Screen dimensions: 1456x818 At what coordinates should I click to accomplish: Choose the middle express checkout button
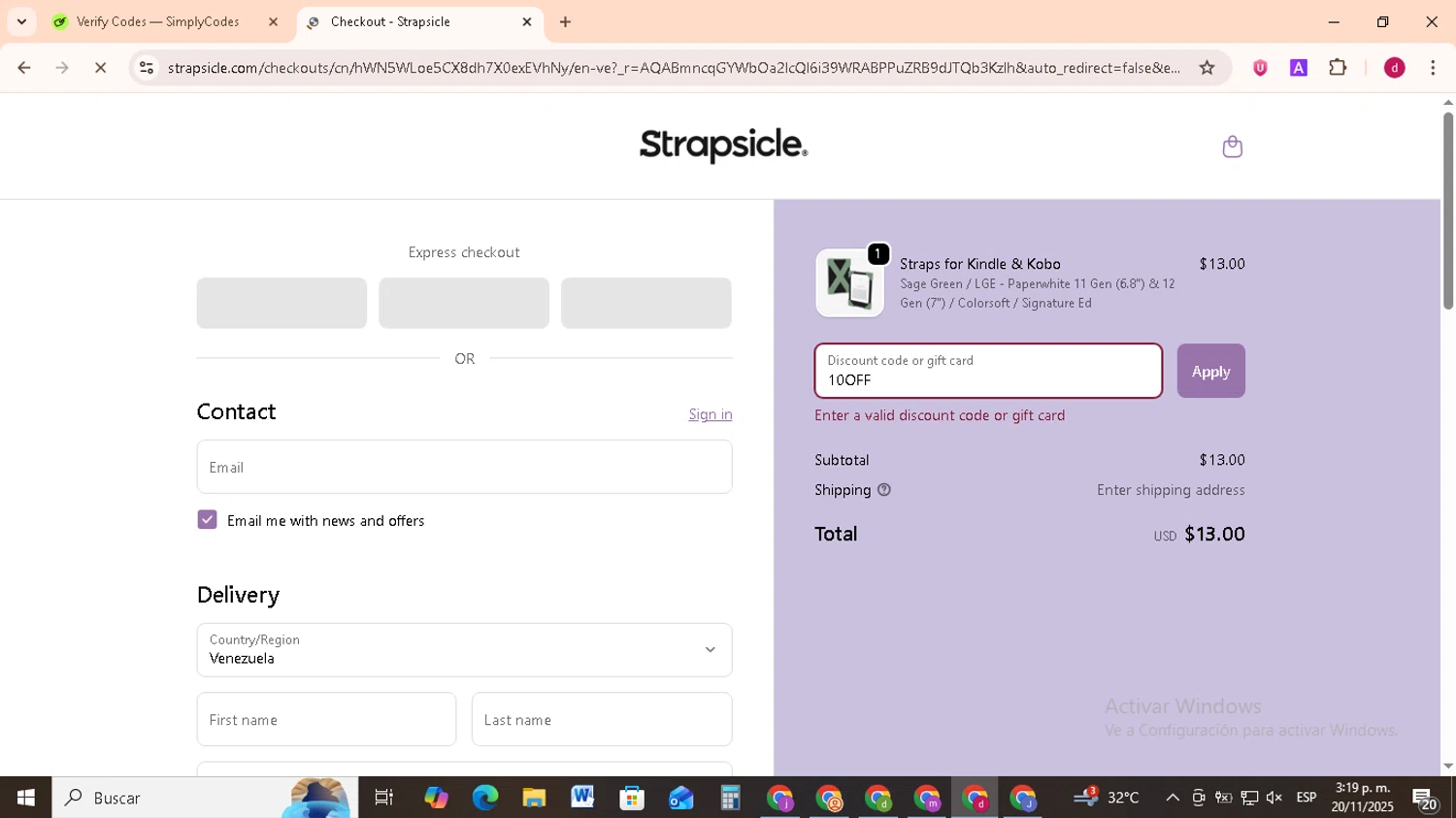tap(464, 303)
